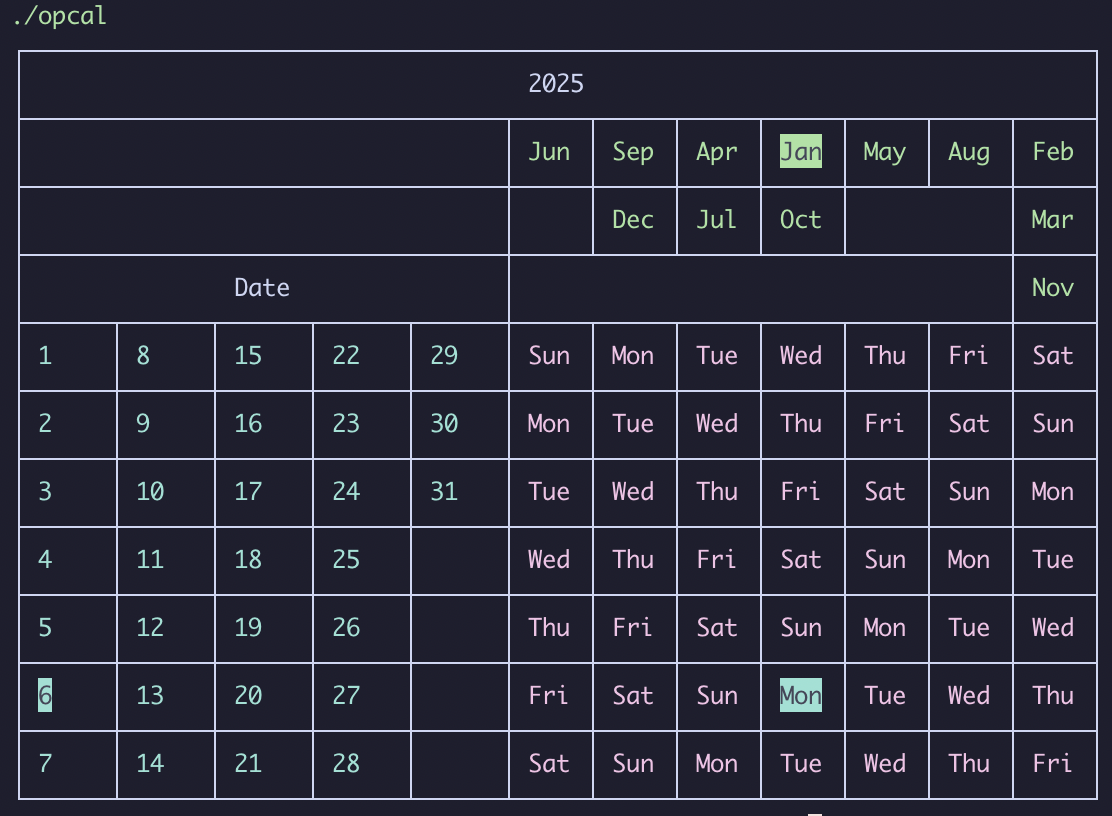Image resolution: width=1112 pixels, height=816 pixels.
Task: Select the Sep month cell
Action: pyautogui.click(x=633, y=152)
